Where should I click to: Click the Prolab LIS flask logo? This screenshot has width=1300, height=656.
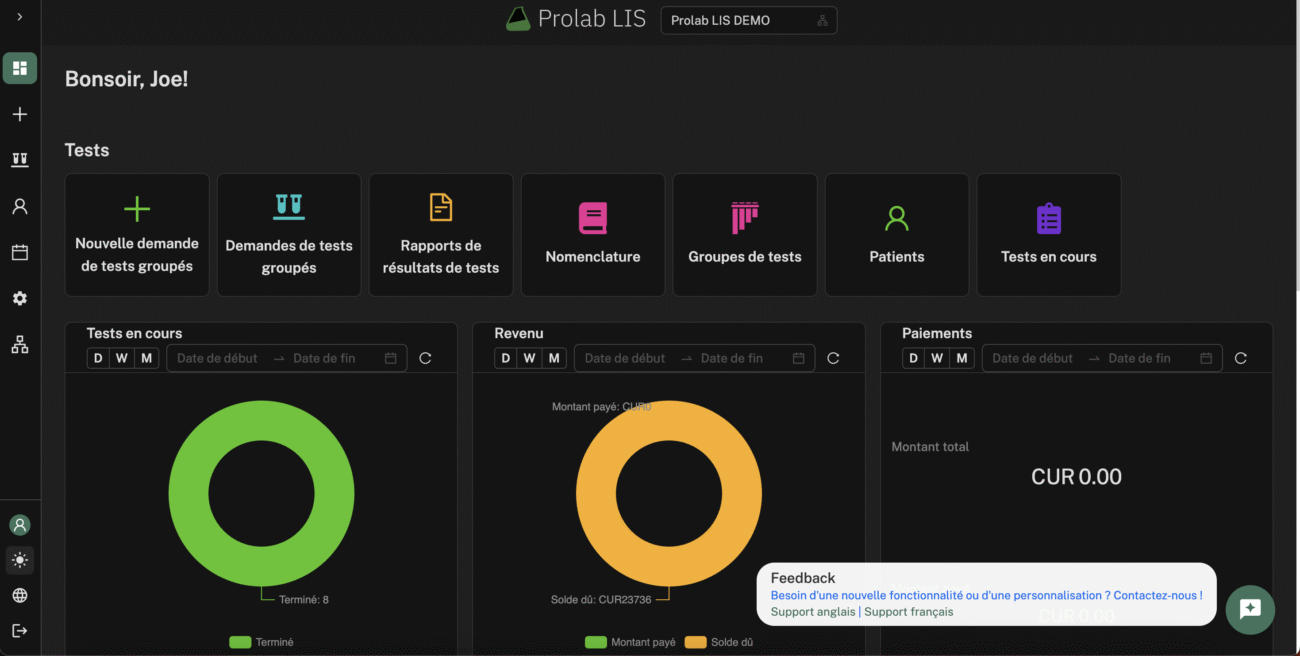coord(517,19)
